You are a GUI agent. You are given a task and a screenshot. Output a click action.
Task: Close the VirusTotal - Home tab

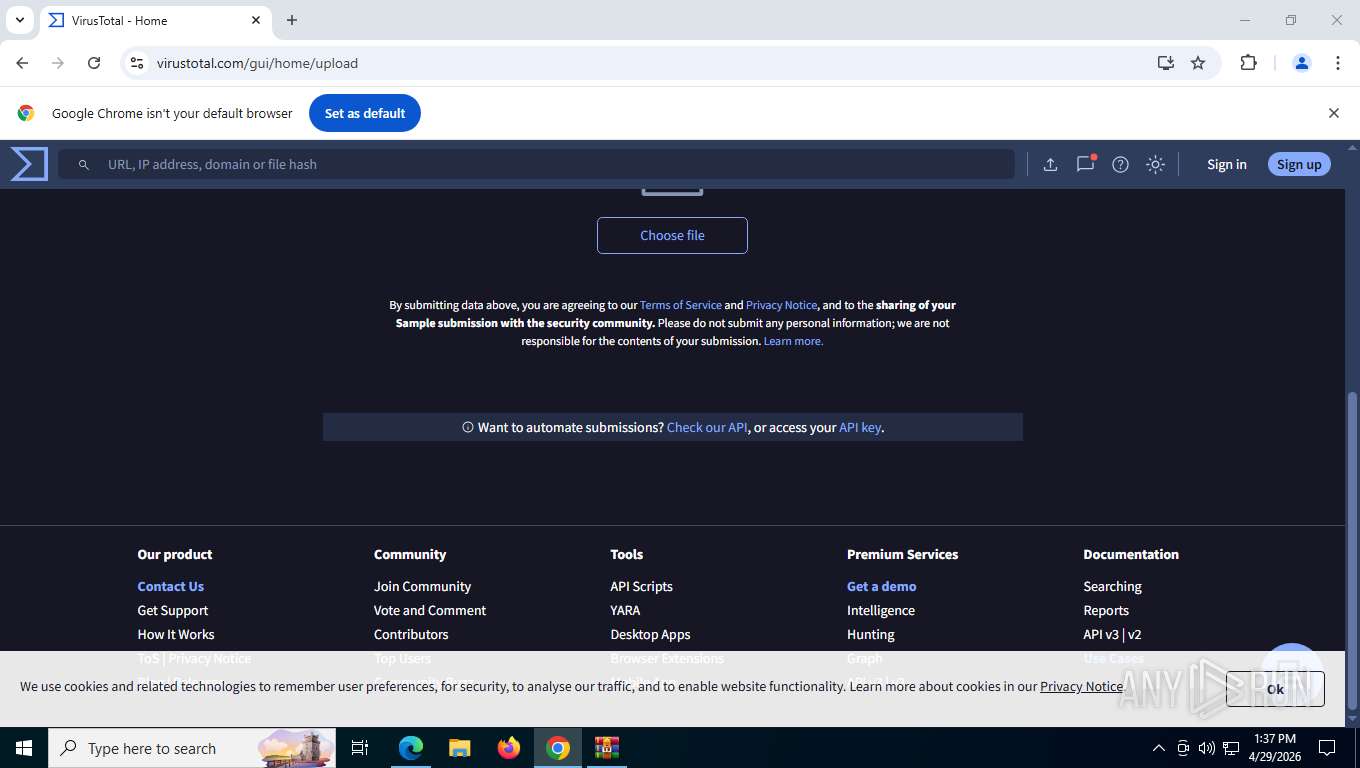click(x=256, y=20)
